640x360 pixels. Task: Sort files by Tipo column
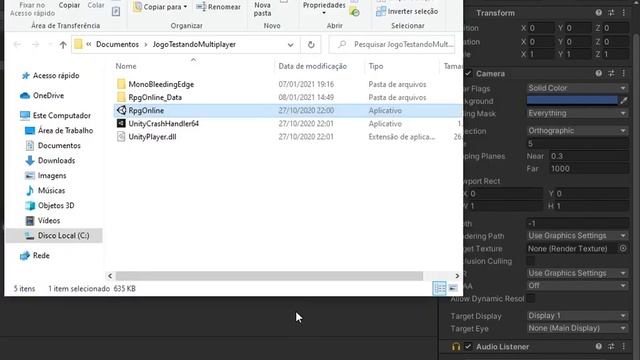(376, 66)
